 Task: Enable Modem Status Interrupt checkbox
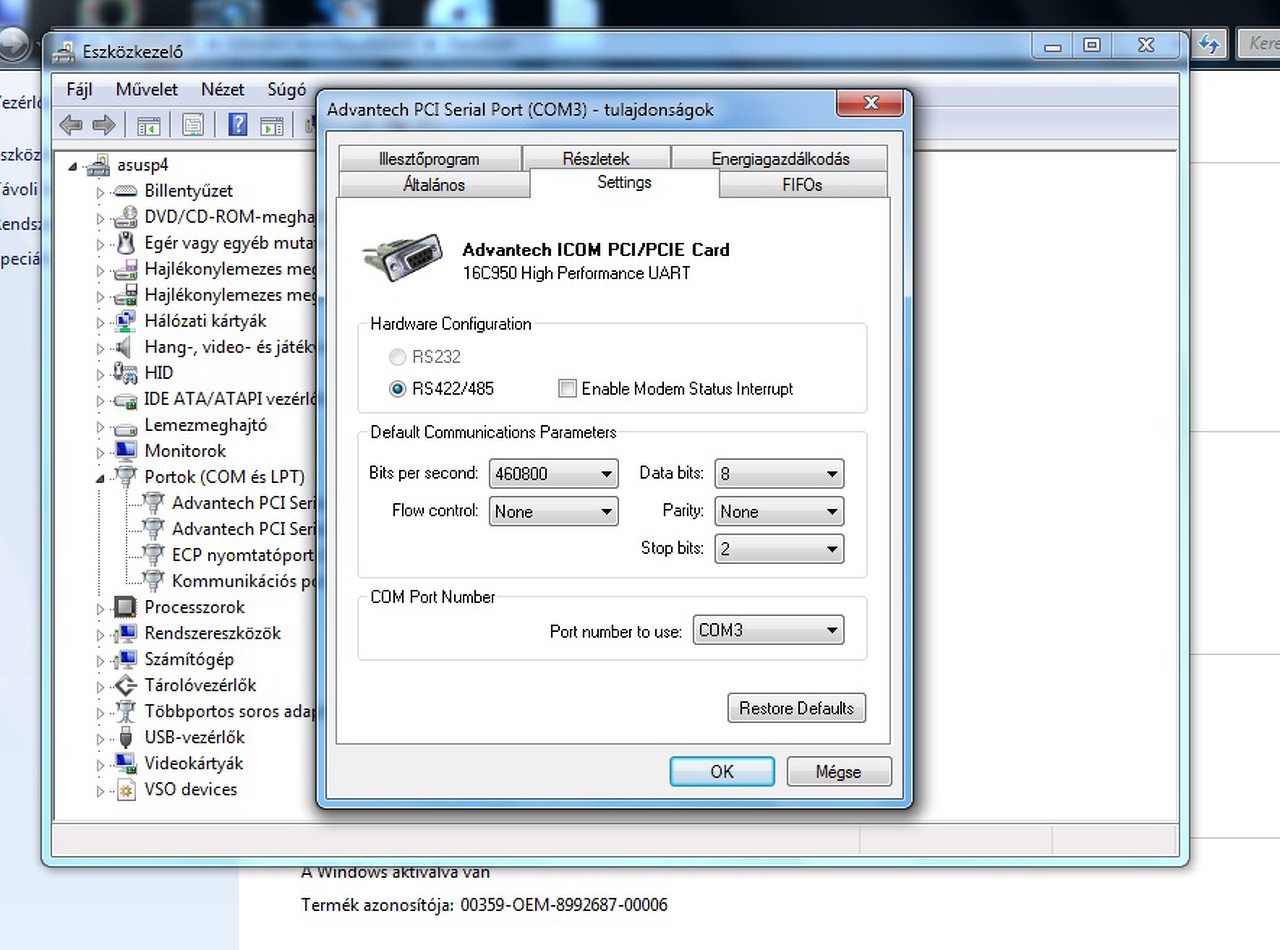pyautogui.click(x=567, y=389)
